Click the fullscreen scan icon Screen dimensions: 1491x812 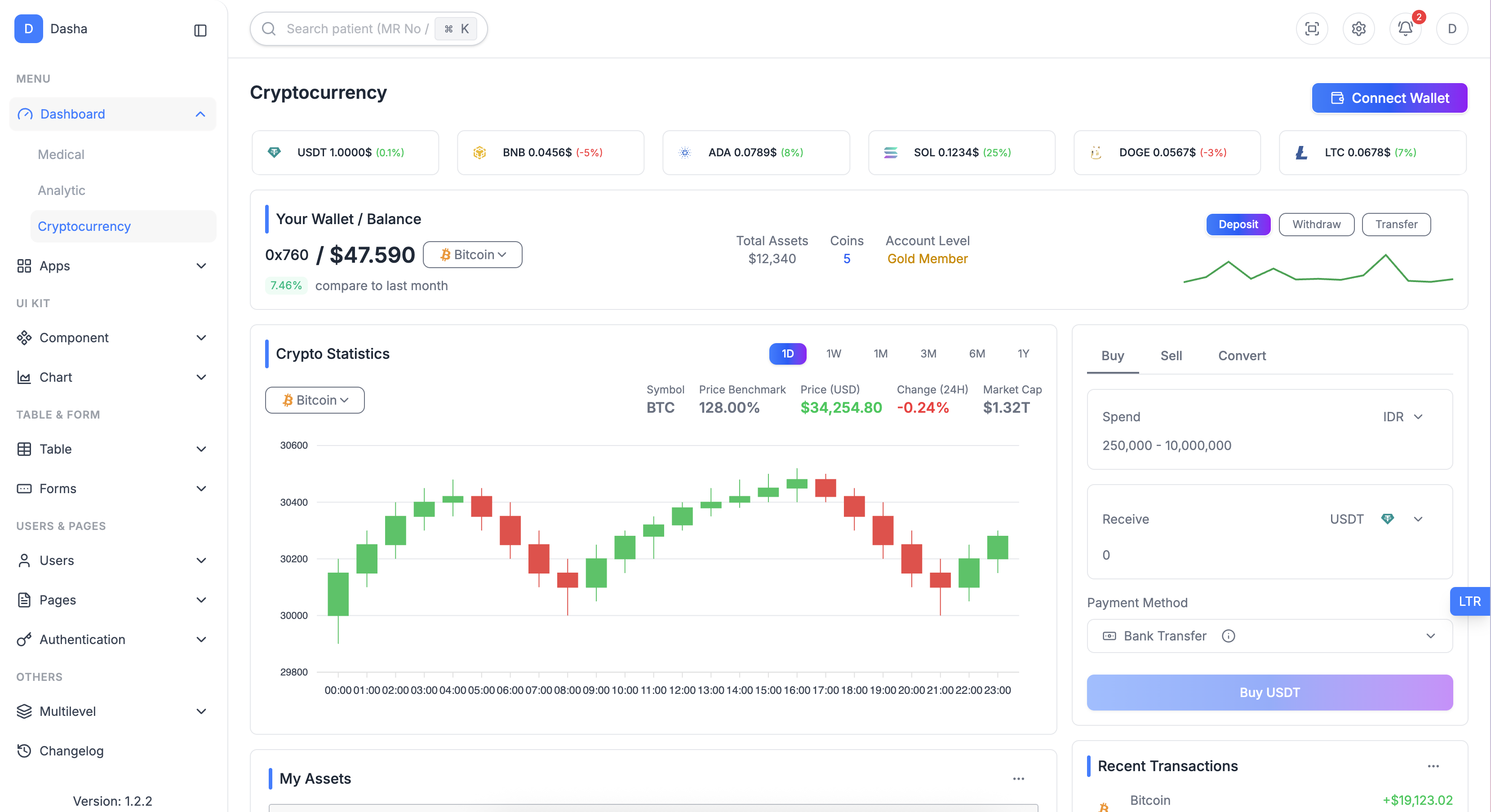[1312, 29]
